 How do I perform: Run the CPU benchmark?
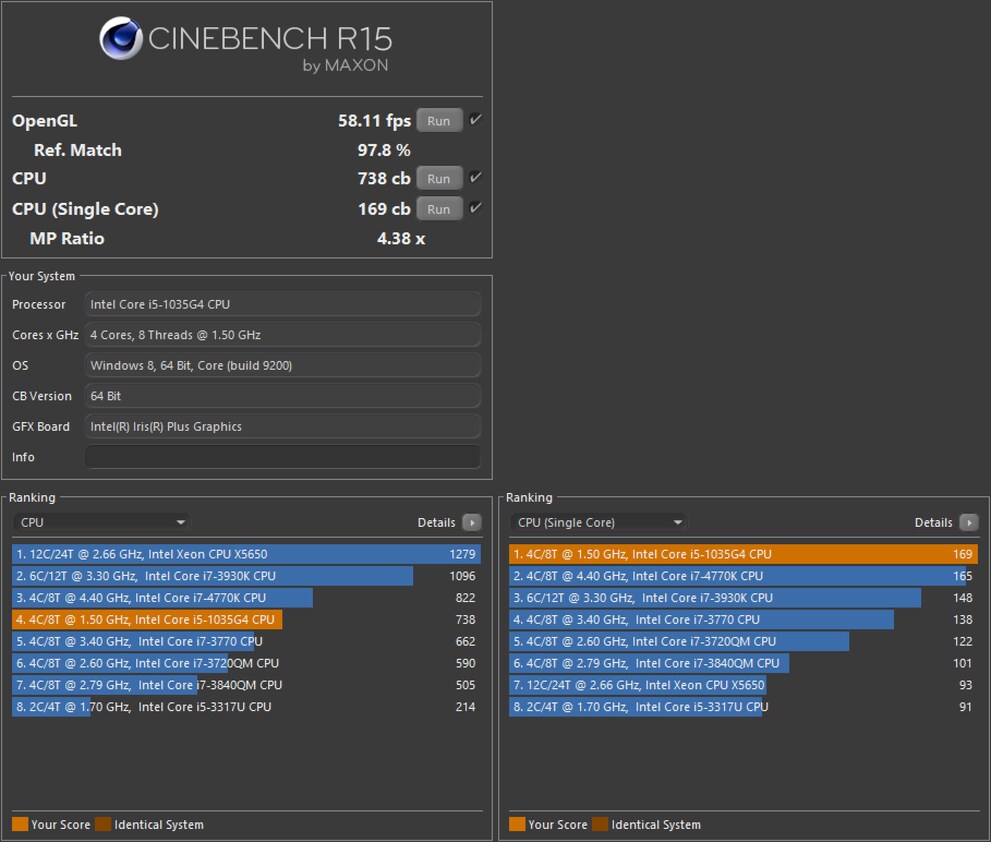(439, 178)
